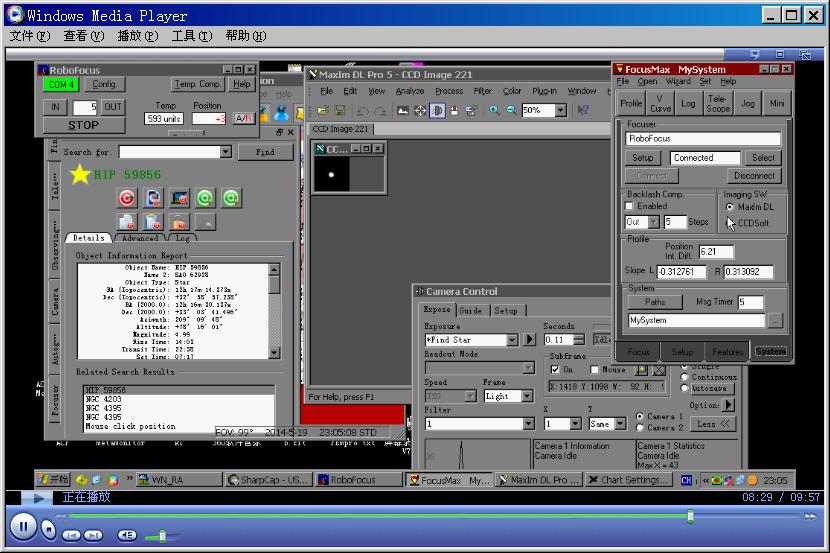Click the subframe reset X icon

pos(658,369)
